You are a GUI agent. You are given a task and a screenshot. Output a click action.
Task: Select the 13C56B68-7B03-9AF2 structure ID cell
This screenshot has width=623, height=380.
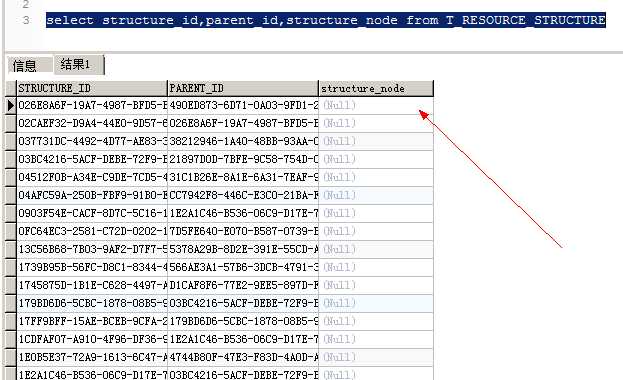pyautogui.click(x=92, y=249)
